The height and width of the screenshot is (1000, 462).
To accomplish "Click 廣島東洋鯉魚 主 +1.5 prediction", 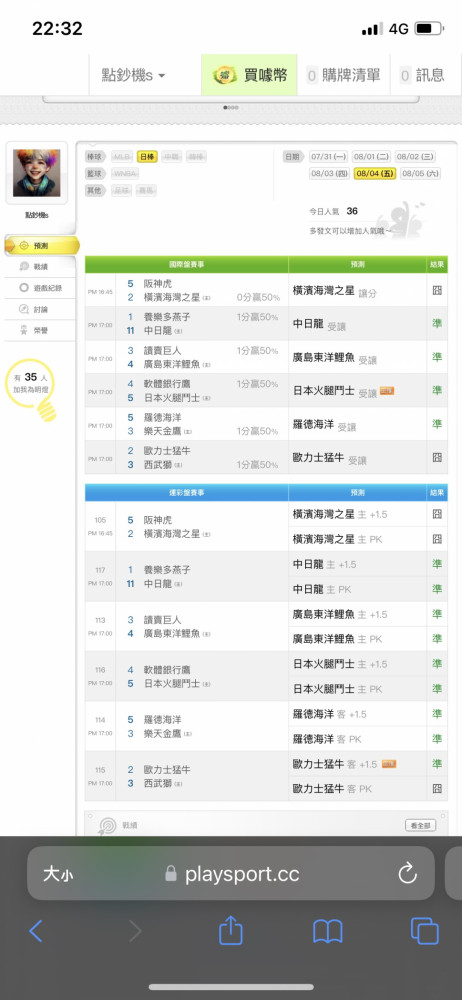I will click(340, 614).
